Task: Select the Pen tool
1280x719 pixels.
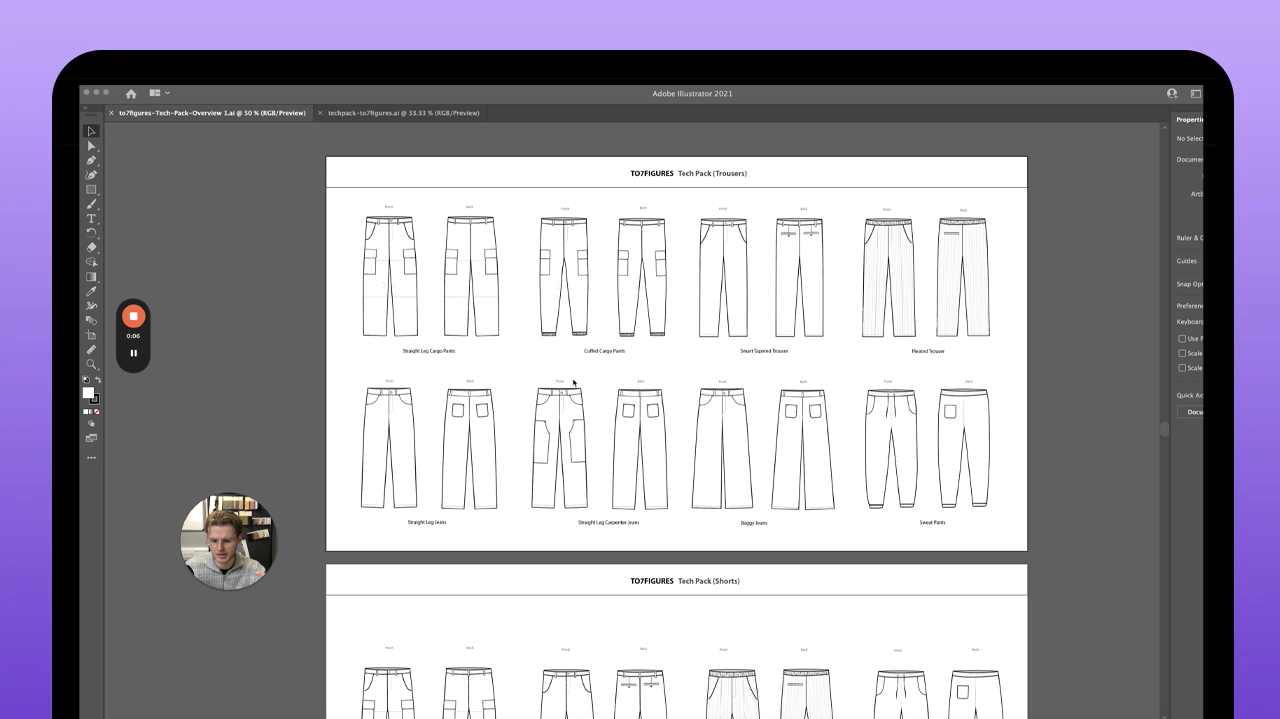Action: (91, 160)
